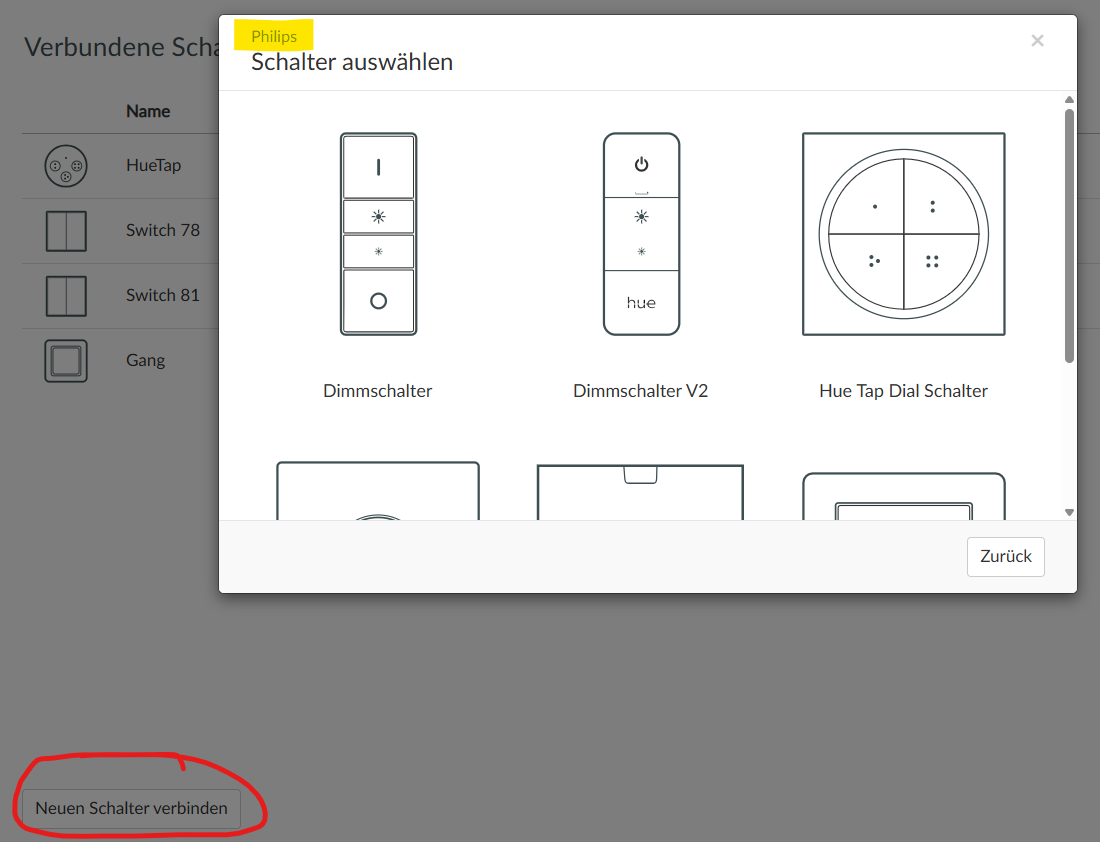This screenshot has height=842, width=1100.
Task: Open the Switch 78 list entry
Action: click(162, 230)
